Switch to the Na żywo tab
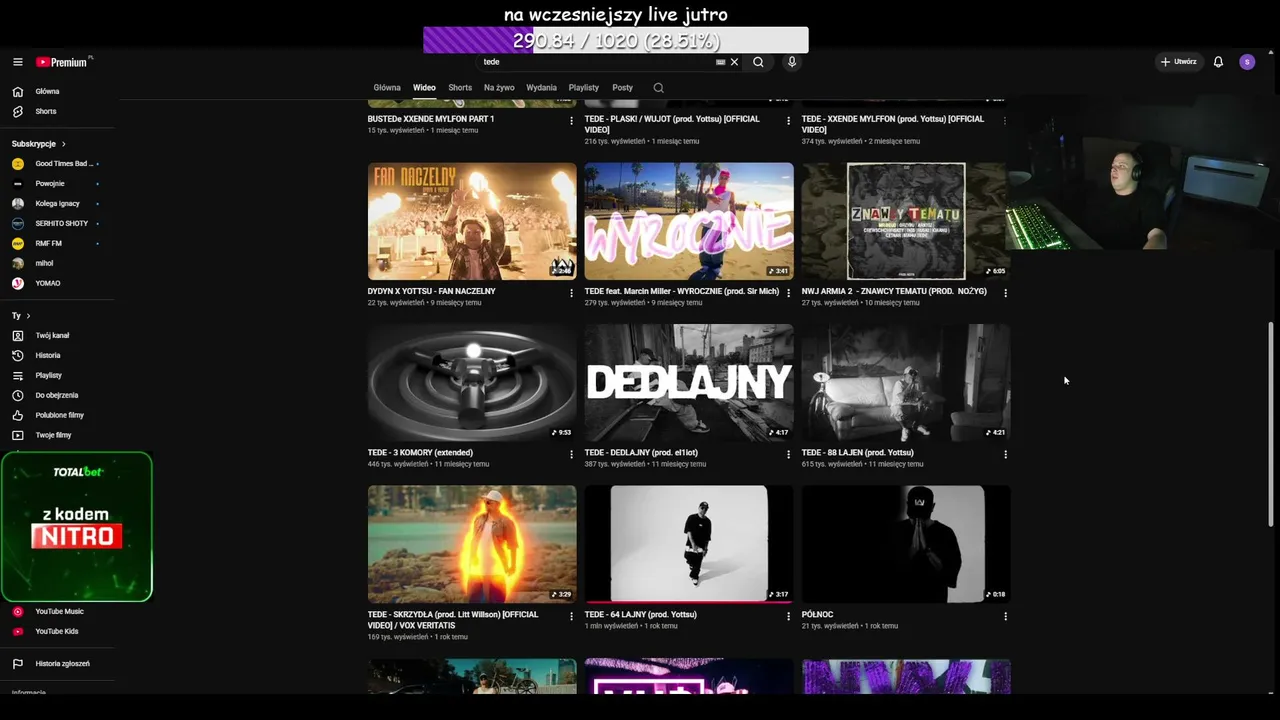This screenshot has width=1280, height=720. 499,88
